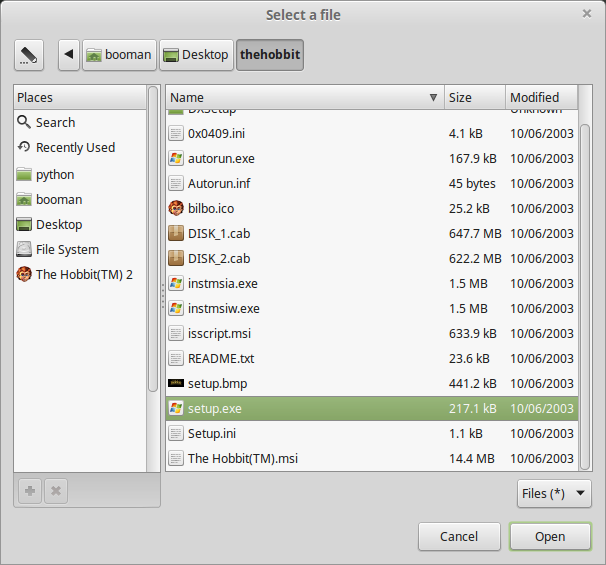
Task: Open booman home in Places sidebar
Action: click(80, 200)
